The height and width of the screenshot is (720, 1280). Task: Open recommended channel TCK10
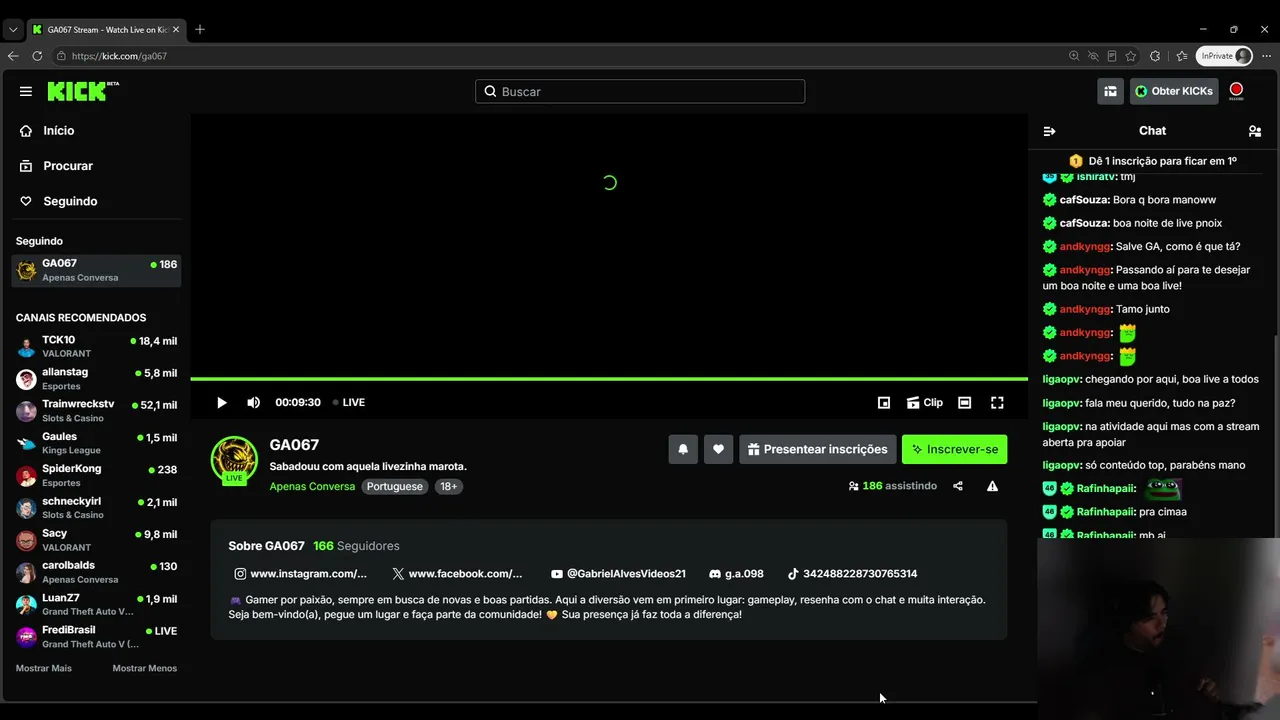tap(96, 346)
